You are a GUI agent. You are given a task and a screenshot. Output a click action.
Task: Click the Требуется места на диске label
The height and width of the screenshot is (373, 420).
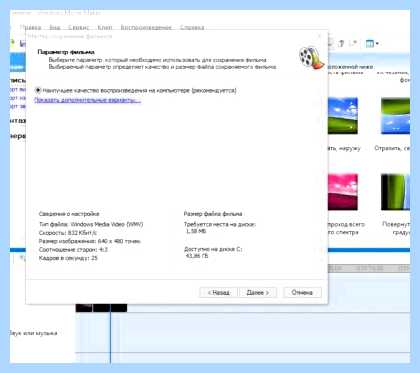[x=220, y=224]
